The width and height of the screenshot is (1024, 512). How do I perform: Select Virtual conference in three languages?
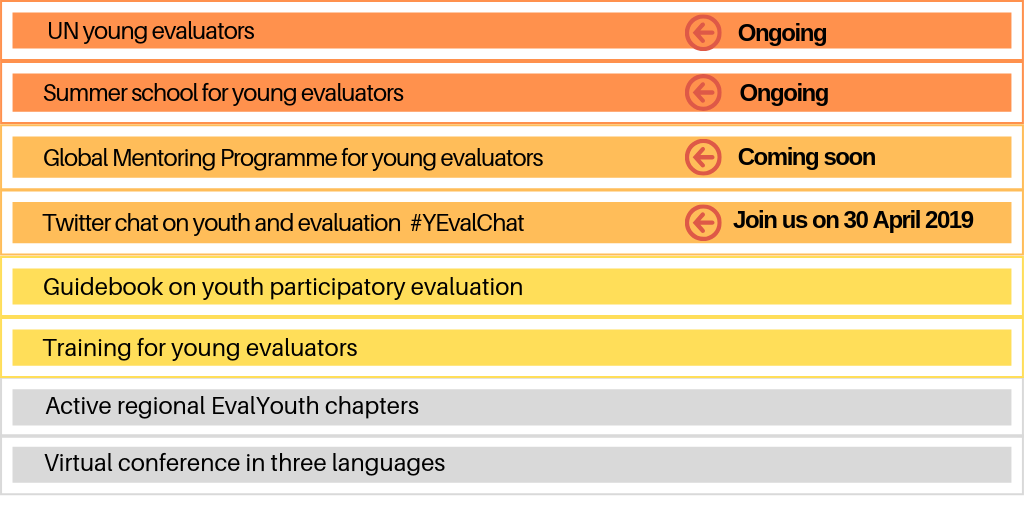point(512,464)
